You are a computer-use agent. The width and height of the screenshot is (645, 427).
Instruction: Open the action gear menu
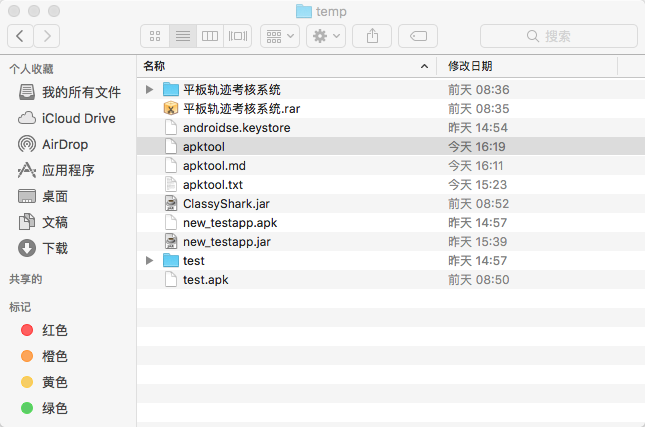(x=326, y=36)
